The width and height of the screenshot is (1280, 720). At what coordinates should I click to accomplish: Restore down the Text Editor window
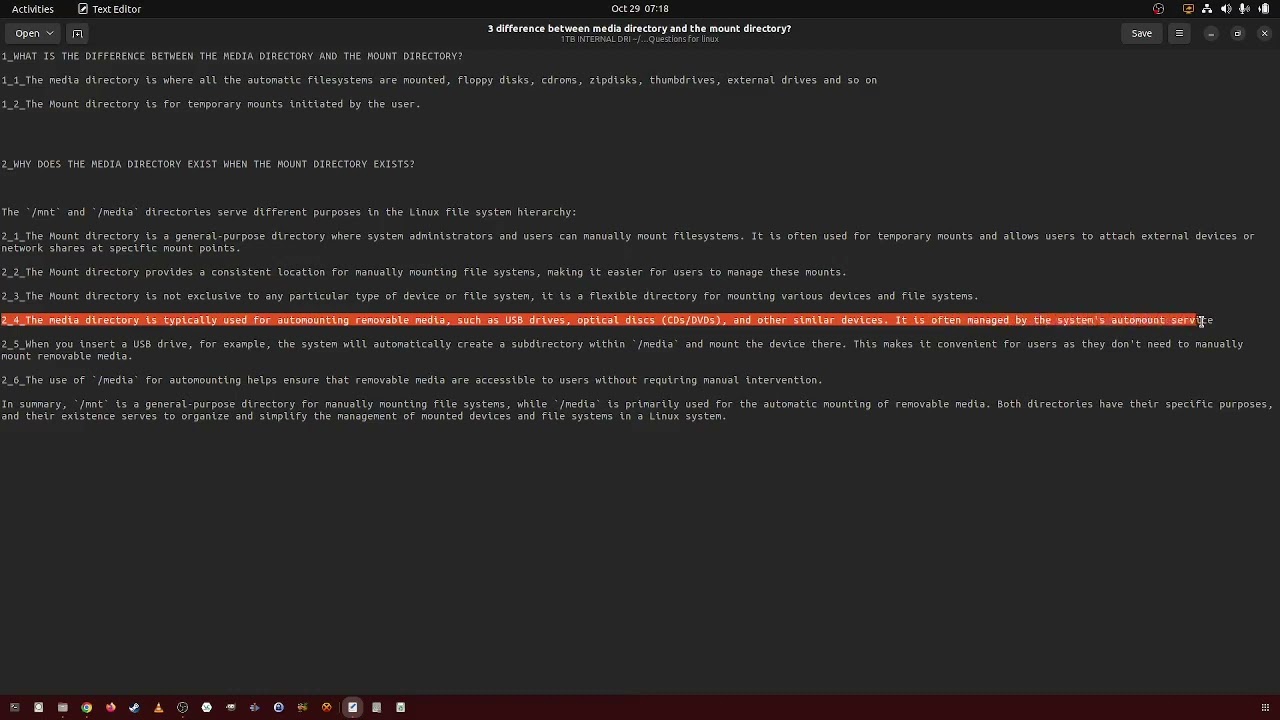point(1237,33)
